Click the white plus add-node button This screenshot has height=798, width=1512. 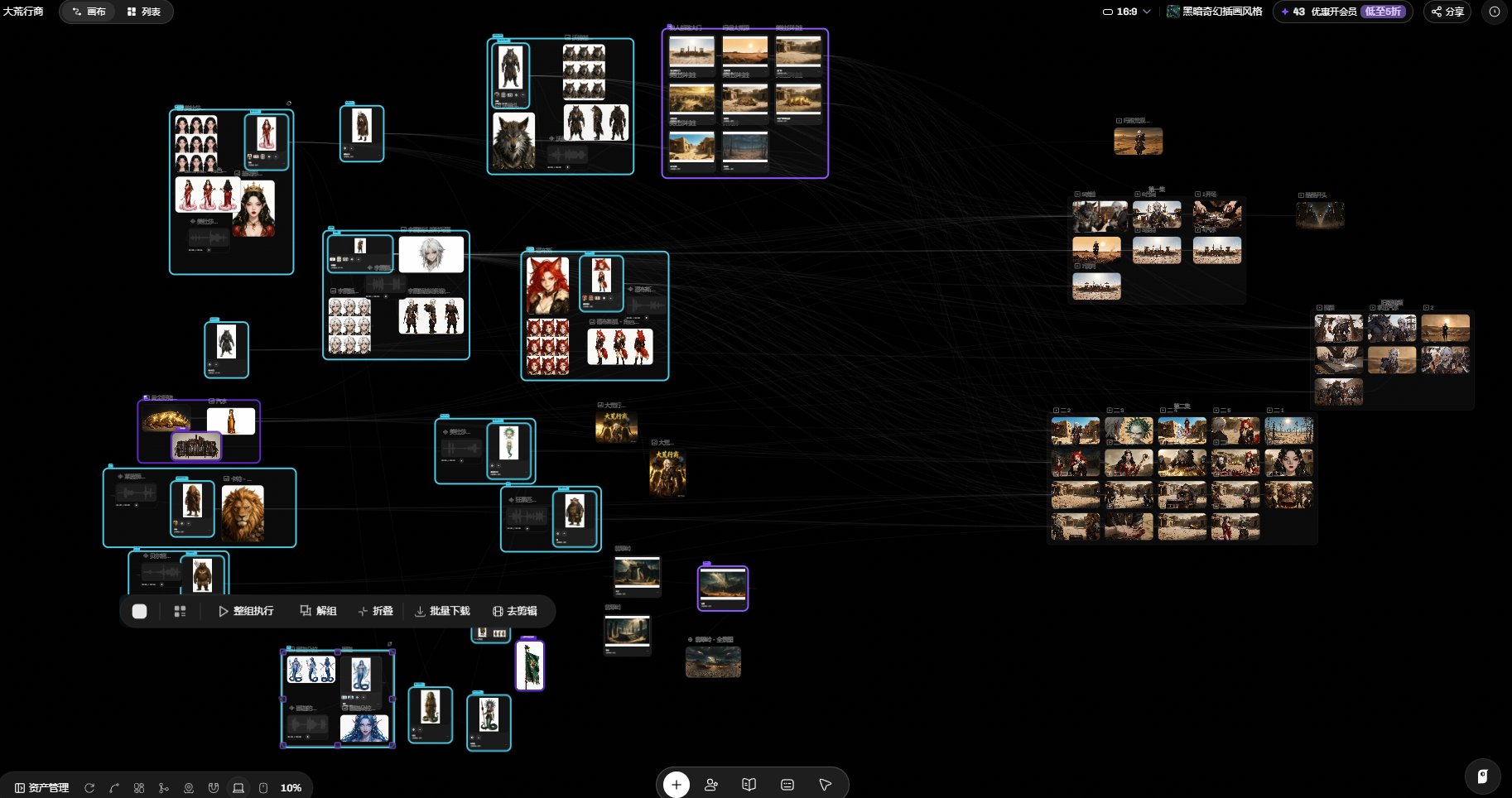(677, 785)
